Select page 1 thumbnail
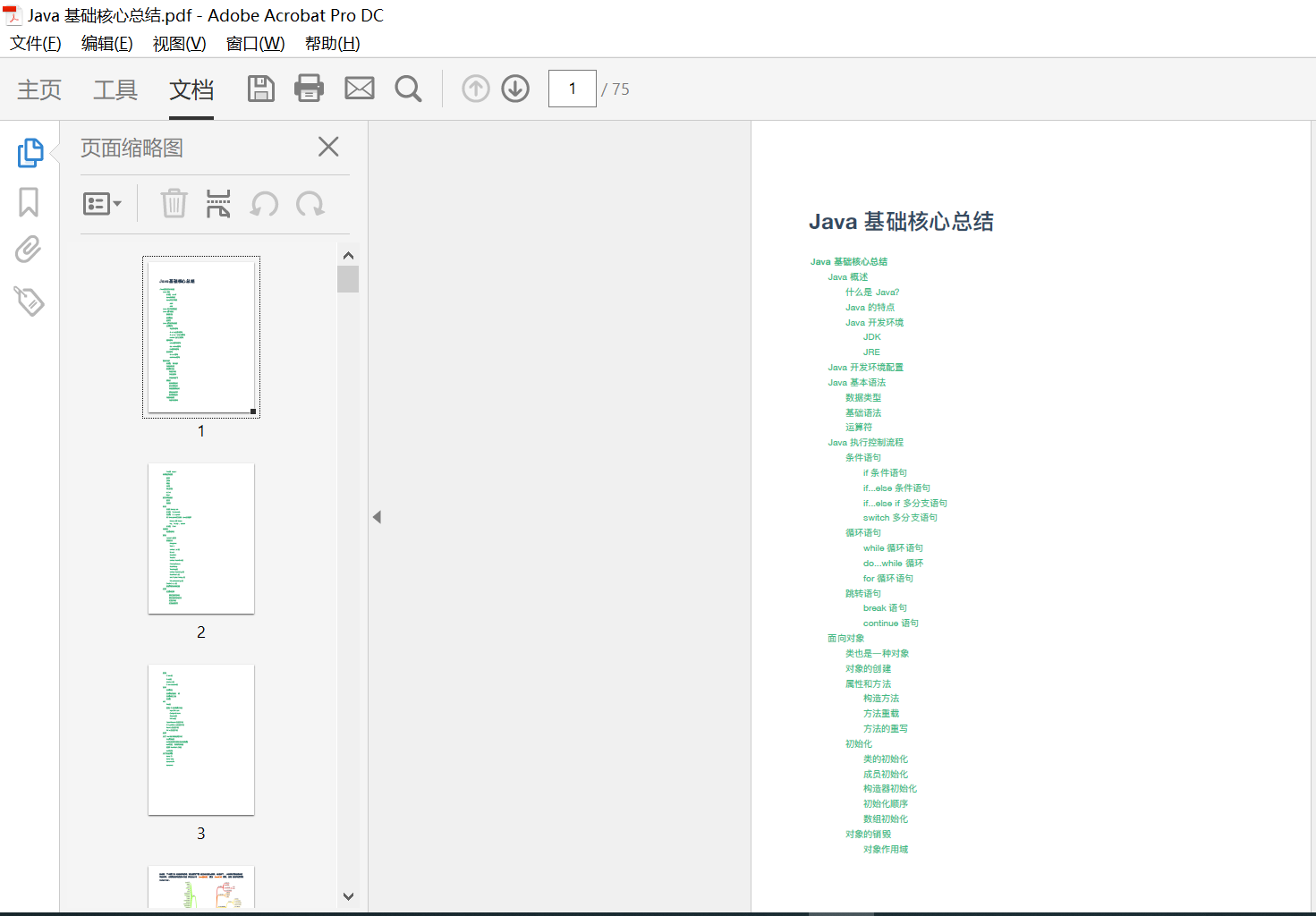Screen dimensions: 1316x916 pyautogui.click(x=201, y=337)
